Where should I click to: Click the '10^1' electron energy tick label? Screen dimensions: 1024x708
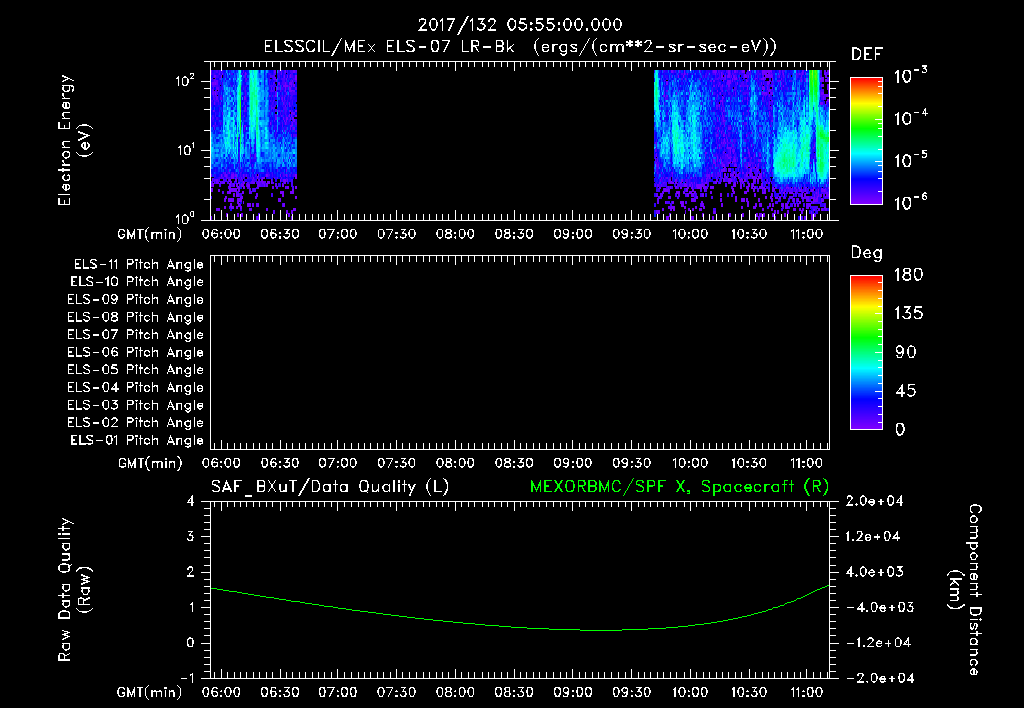tap(185, 150)
